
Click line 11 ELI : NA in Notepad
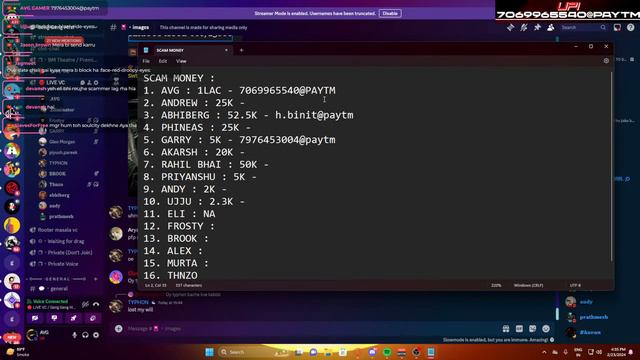(x=179, y=214)
